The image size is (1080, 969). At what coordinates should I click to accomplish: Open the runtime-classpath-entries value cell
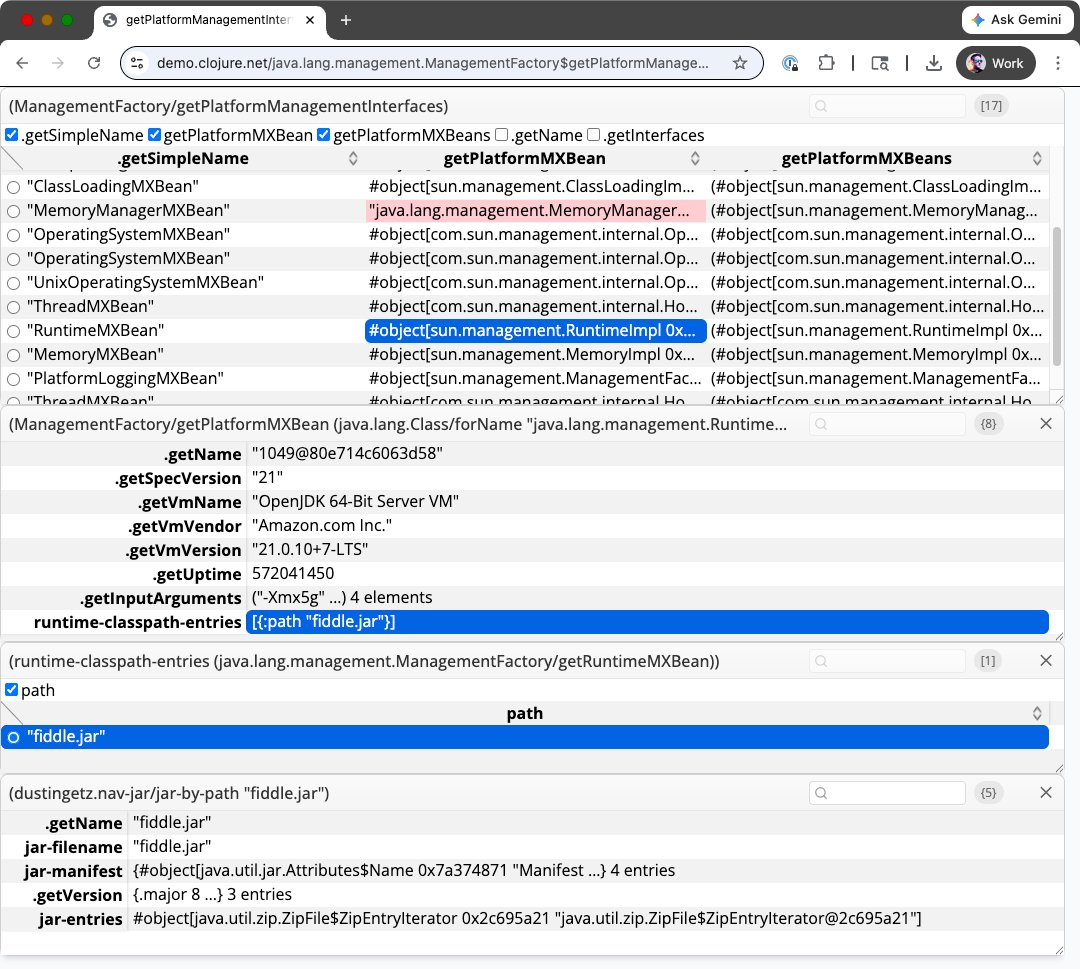647,621
